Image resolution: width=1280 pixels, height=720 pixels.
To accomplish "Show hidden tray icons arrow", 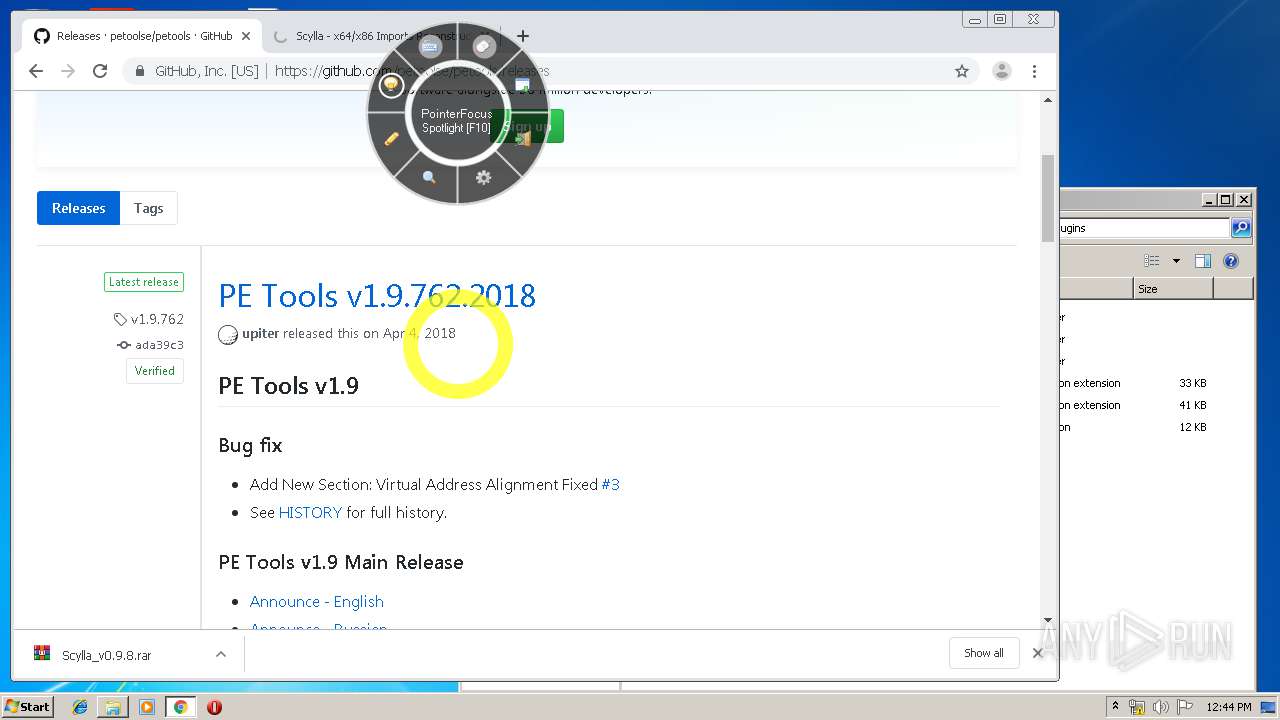I will pos(1115,706).
